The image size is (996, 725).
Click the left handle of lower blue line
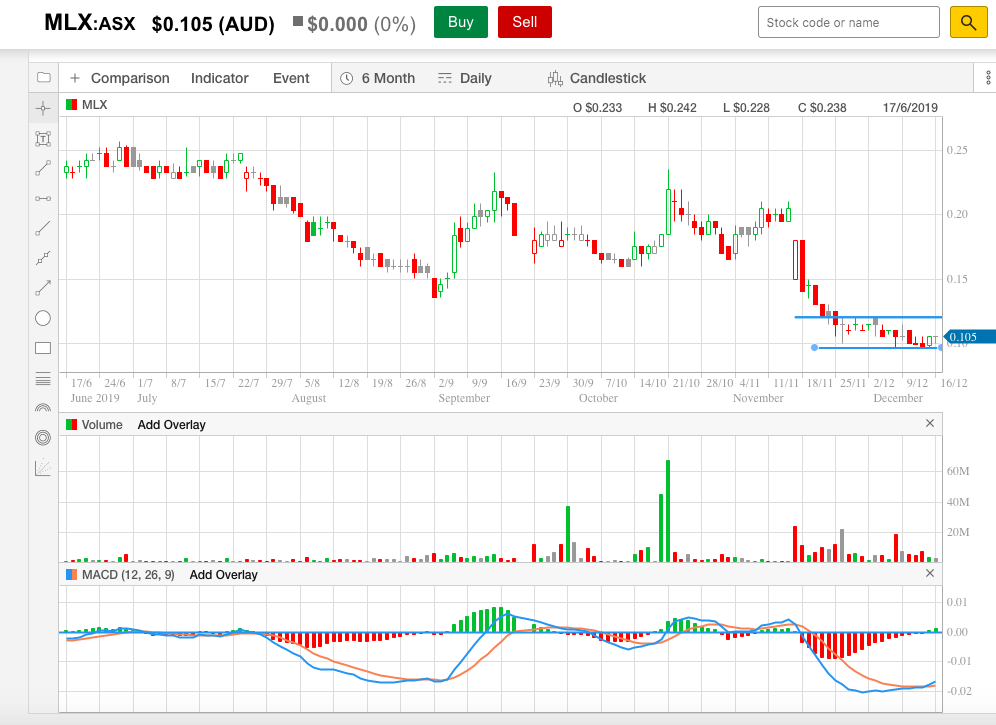(815, 348)
